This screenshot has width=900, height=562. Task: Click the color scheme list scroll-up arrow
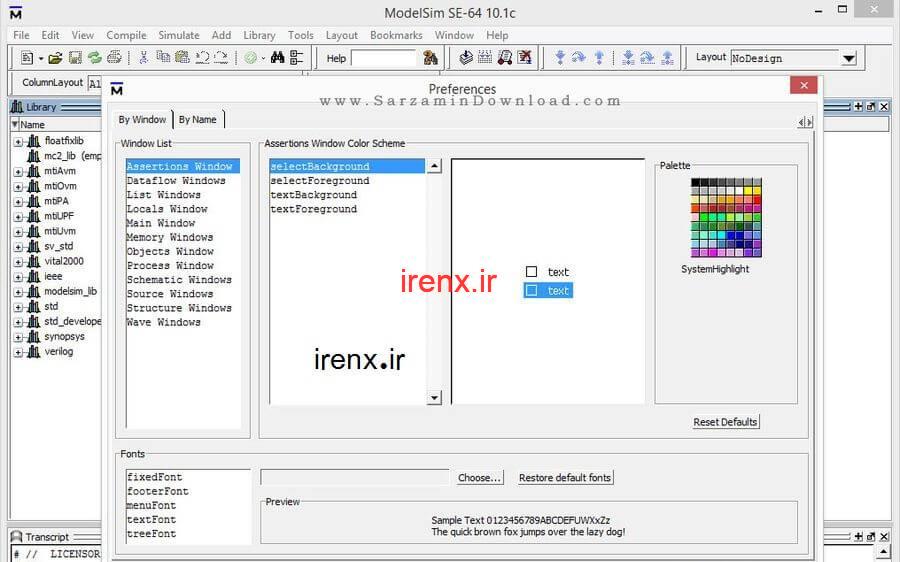pyautogui.click(x=435, y=166)
